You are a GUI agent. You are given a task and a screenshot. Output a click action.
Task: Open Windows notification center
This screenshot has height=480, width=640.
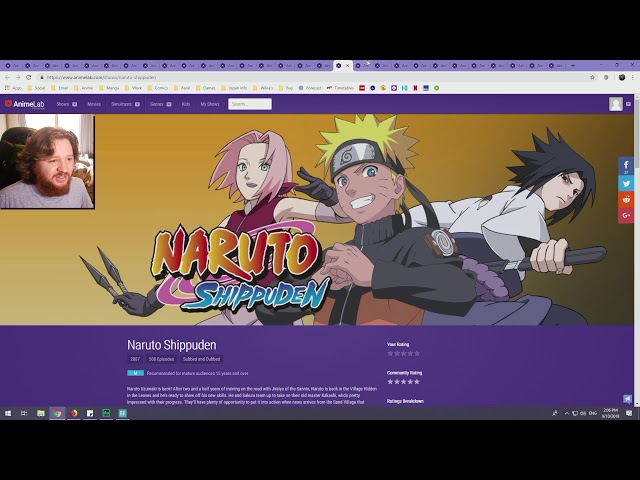pos(629,413)
